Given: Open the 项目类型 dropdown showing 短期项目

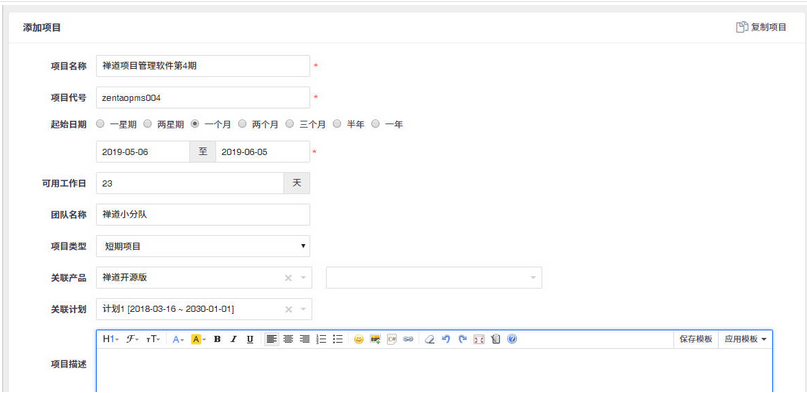Looking at the screenshot, I should [x=203, y=246].
